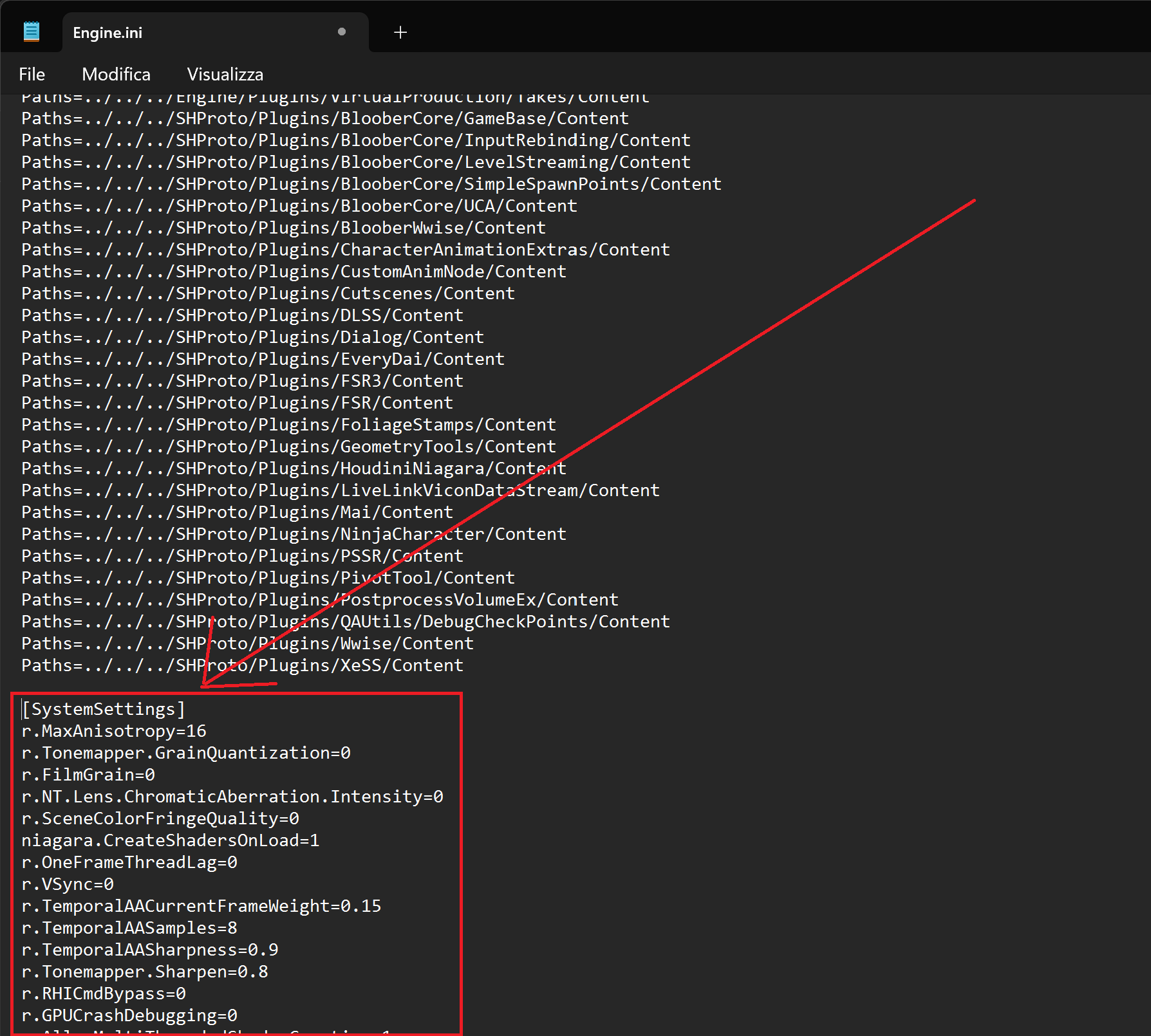The image size is (1151, 1036).
Task: Click the PostprocessVolumeEx/Content line
Action: tap(320, 600)
